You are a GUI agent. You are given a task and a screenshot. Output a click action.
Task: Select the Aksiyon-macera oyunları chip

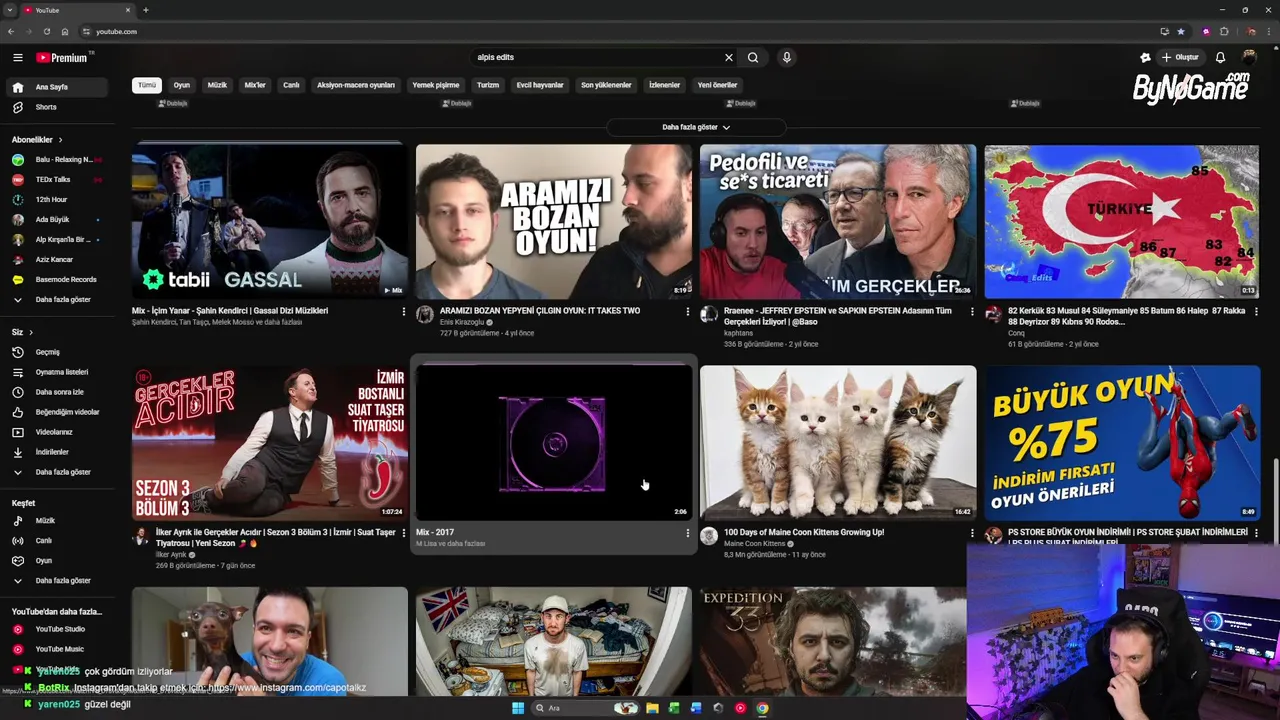coord(356,85)
